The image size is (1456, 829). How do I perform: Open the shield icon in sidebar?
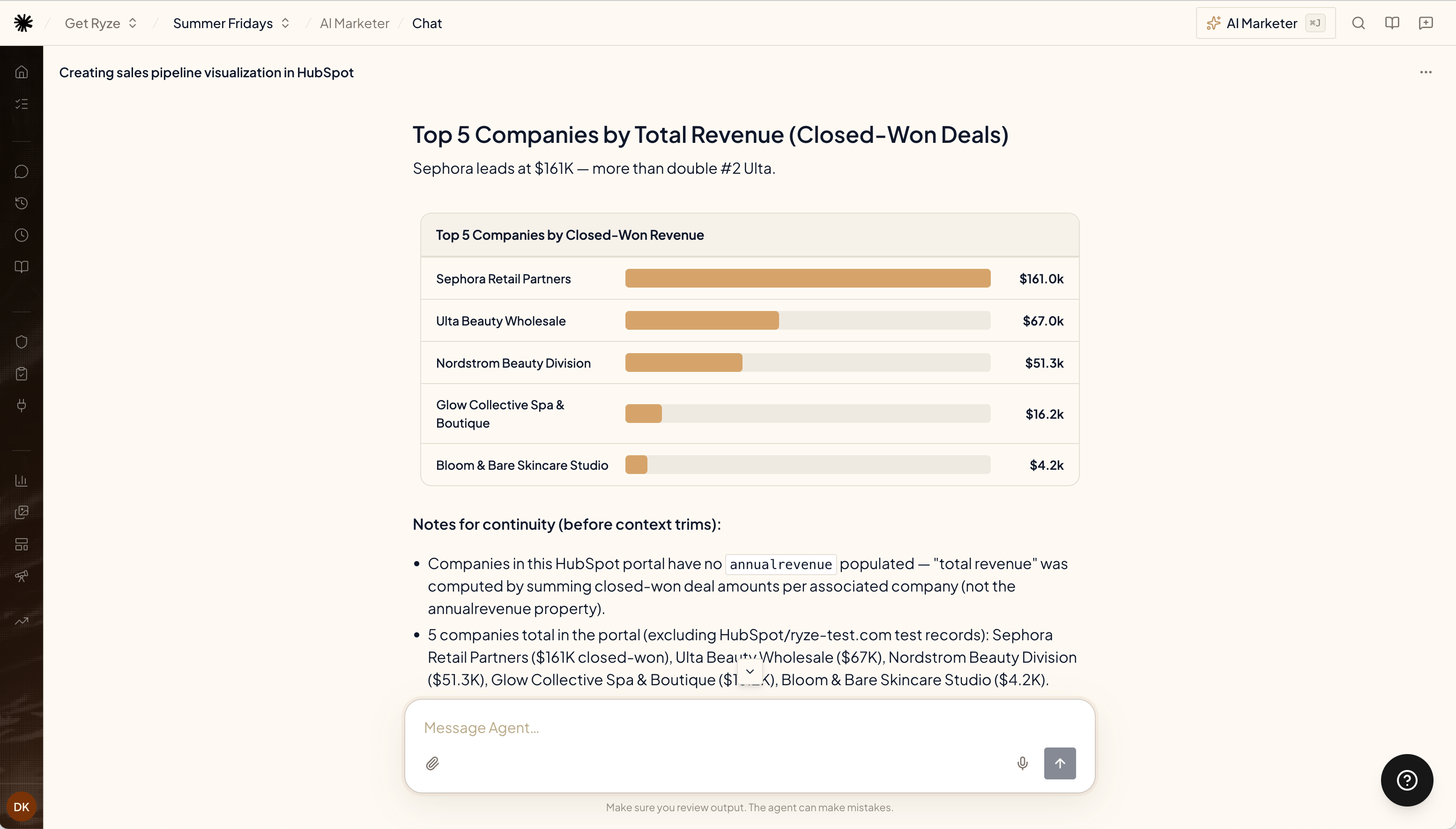click(x=22, y=341)
